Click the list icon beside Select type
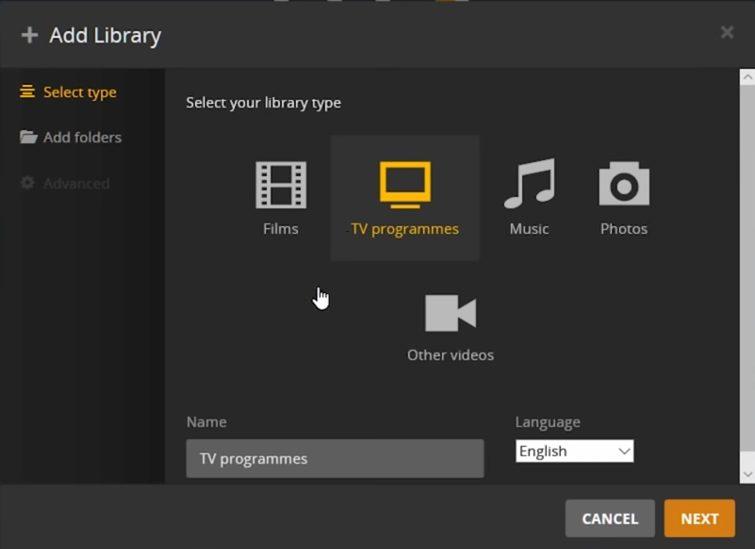 click(28, 92)
